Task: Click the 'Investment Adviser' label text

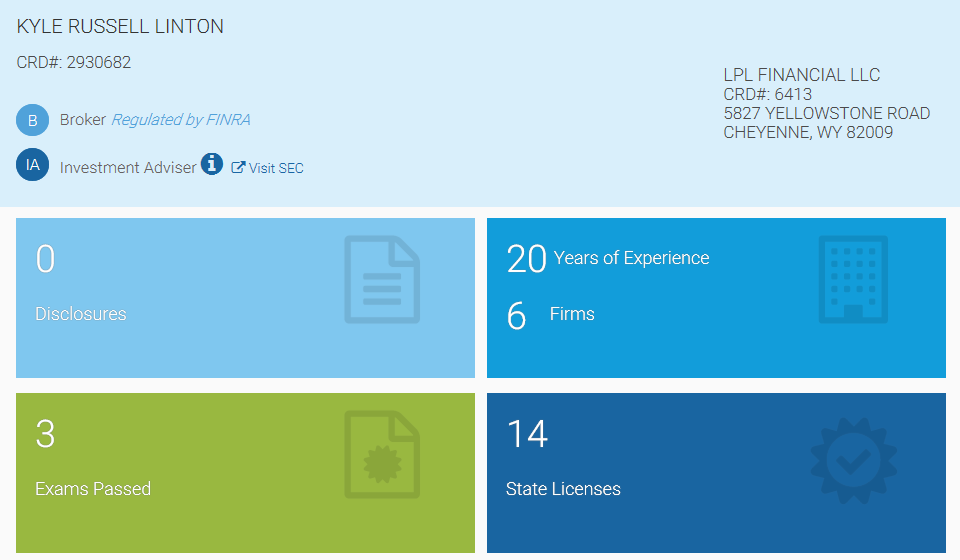Action: [x=128, y=168]
